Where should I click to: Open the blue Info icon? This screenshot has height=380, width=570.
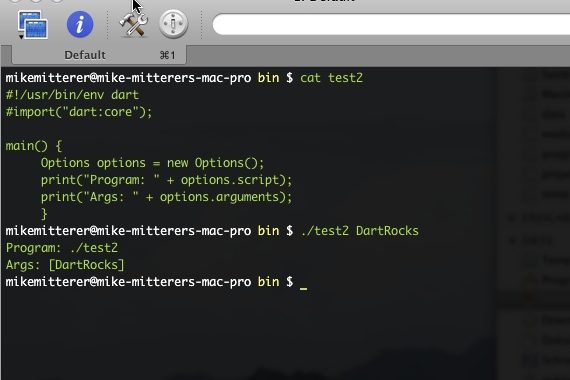80,24
